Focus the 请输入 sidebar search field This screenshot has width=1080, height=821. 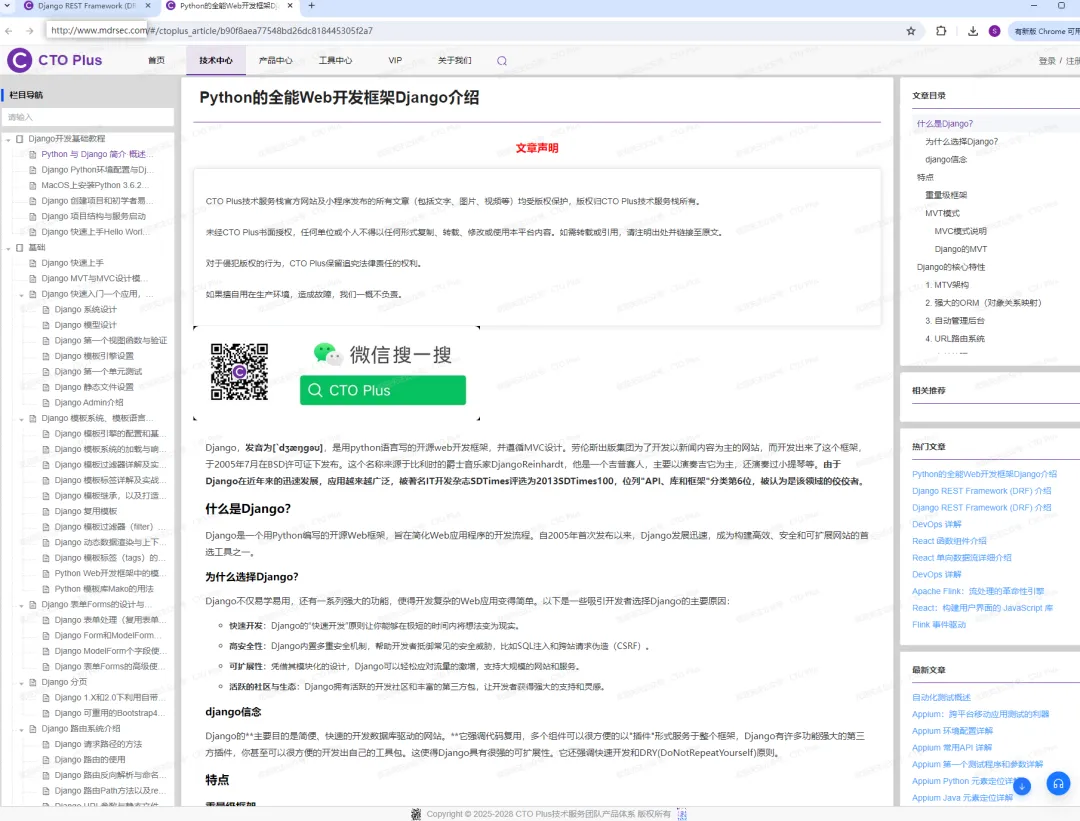[87, 117]
